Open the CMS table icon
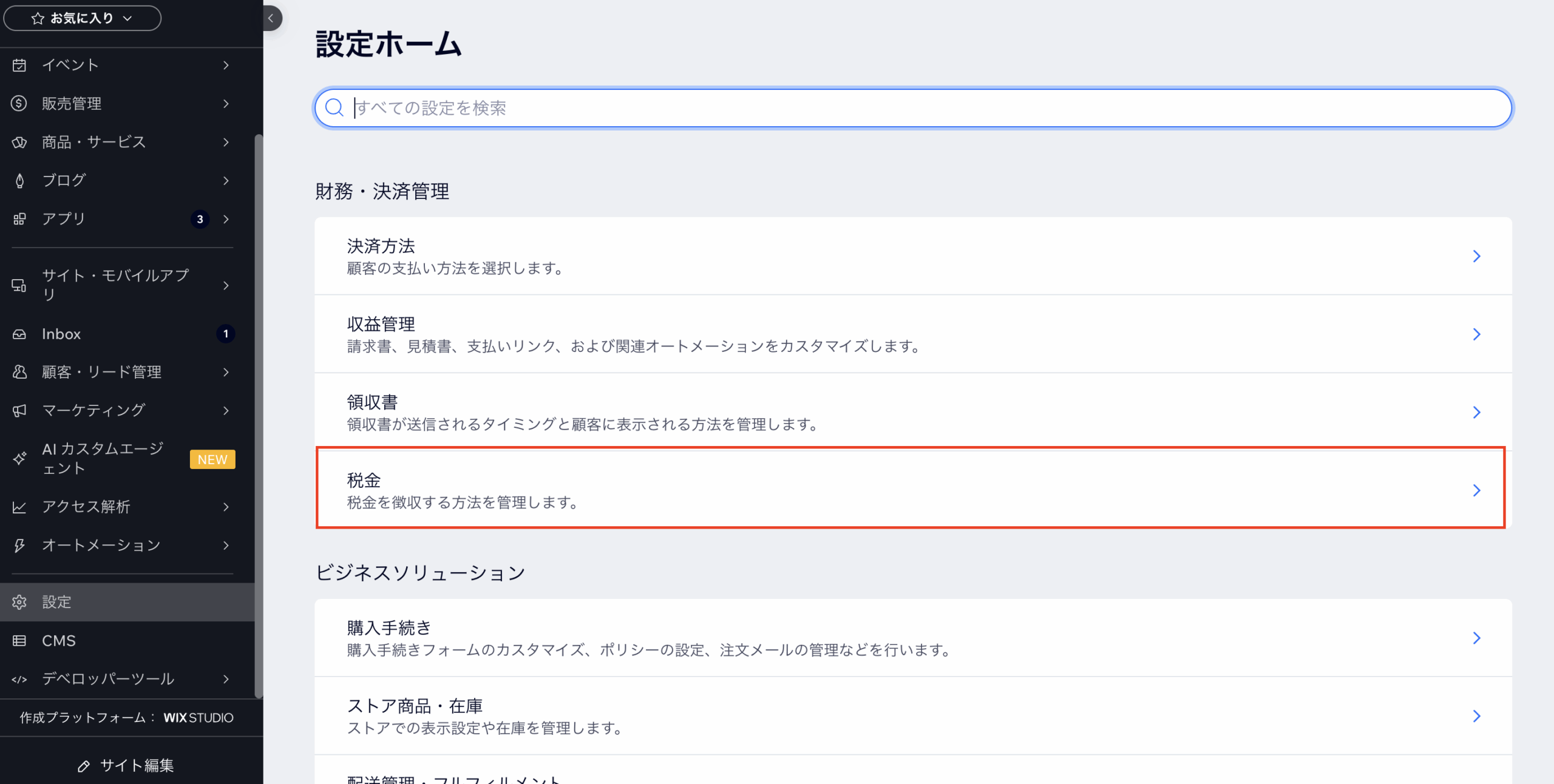The width and height of the screenshot is (1554, 784). (19, 640)
